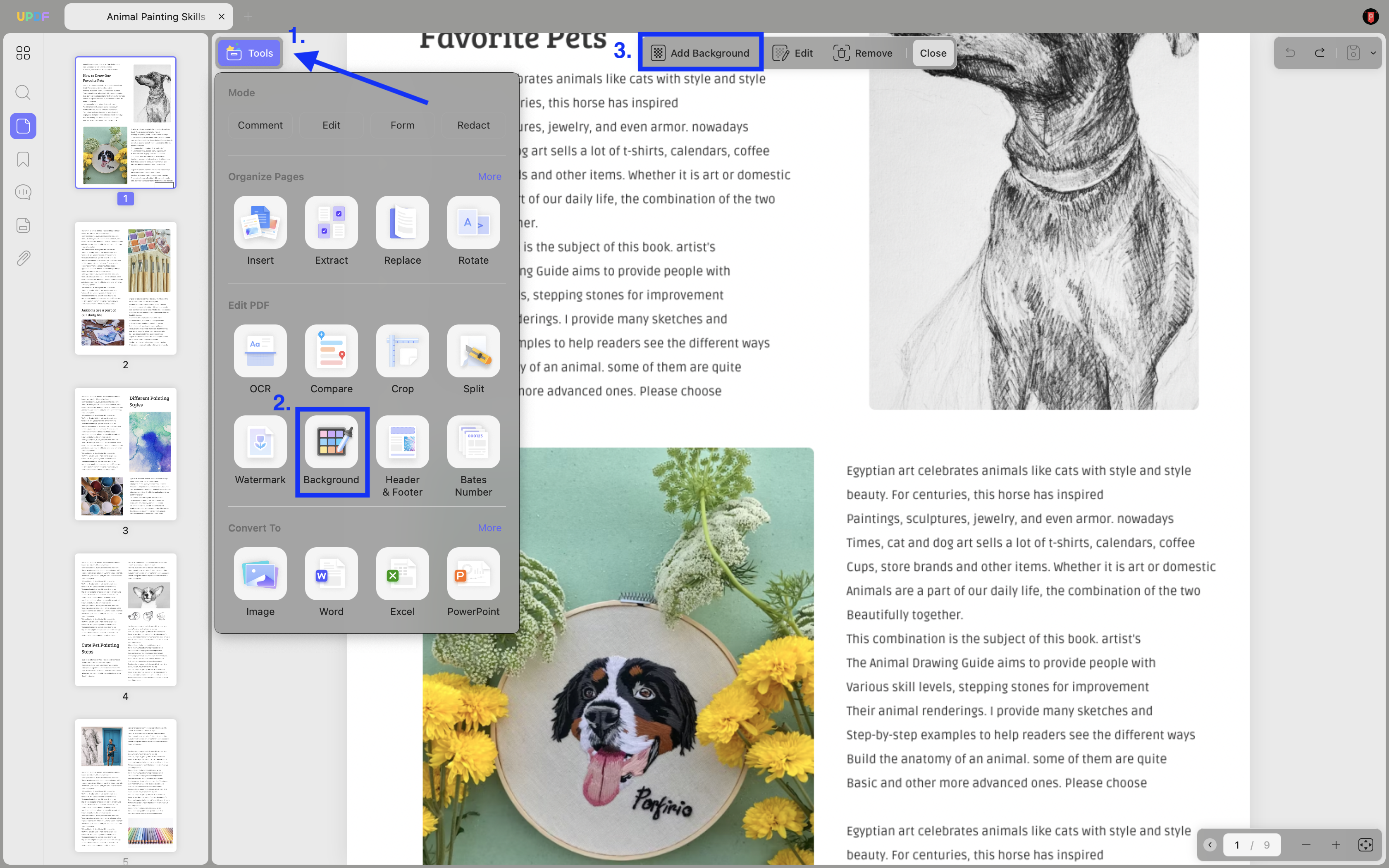
Task: Show More Organize Pages options
Action: point(489,176)
